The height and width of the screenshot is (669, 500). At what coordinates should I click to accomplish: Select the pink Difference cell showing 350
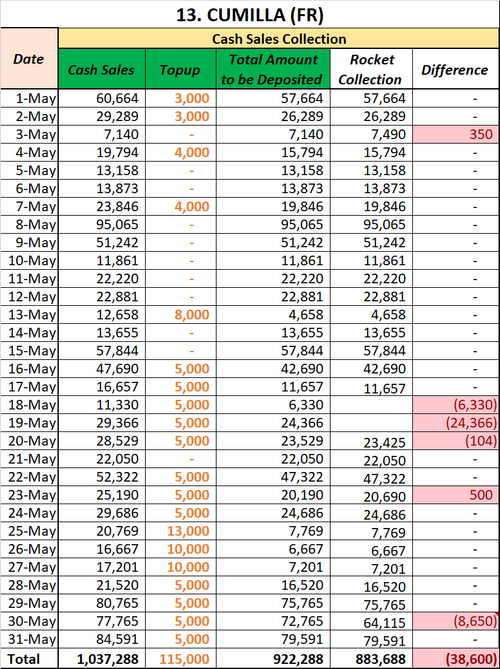[456, 134]
